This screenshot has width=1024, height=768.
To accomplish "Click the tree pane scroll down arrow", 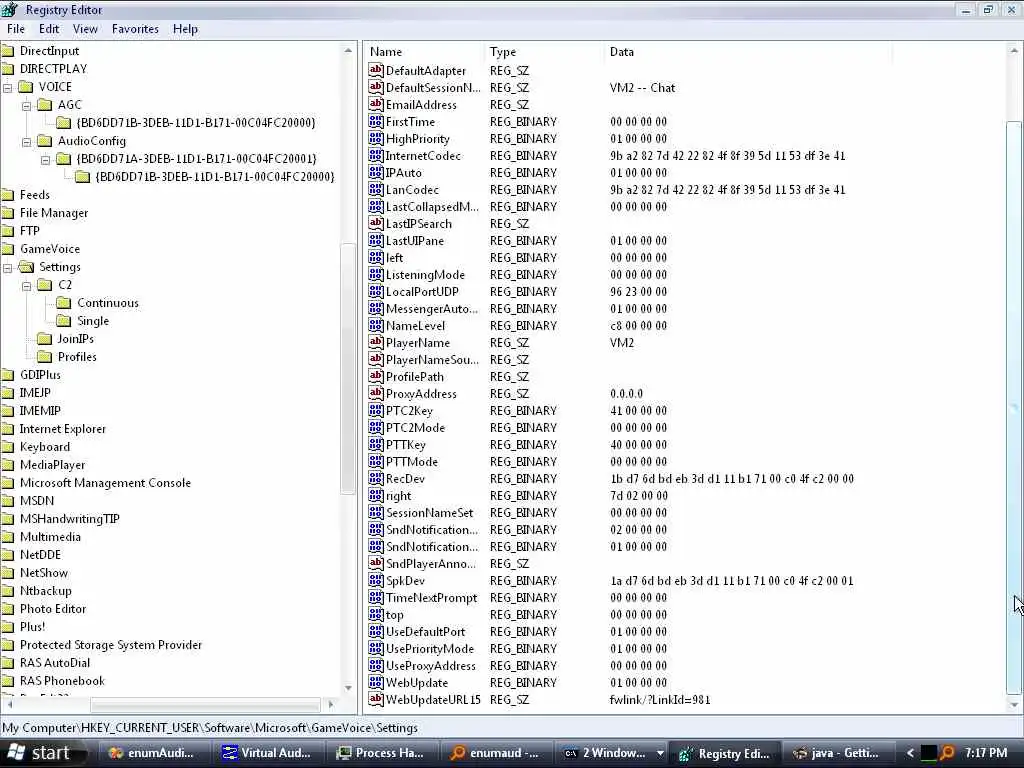I will tap(348, 688).
